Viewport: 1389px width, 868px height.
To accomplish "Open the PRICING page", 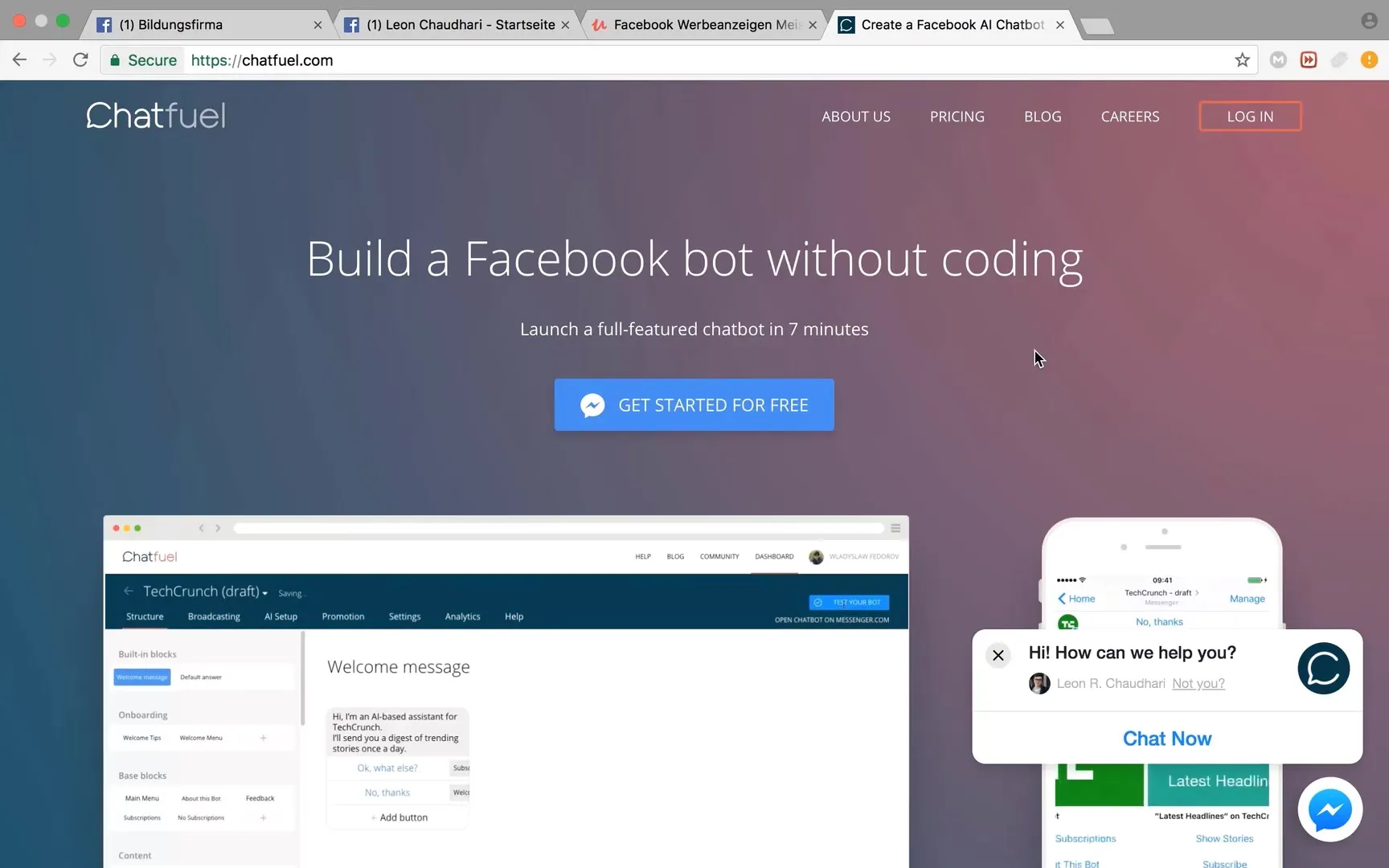I will 957,117.
